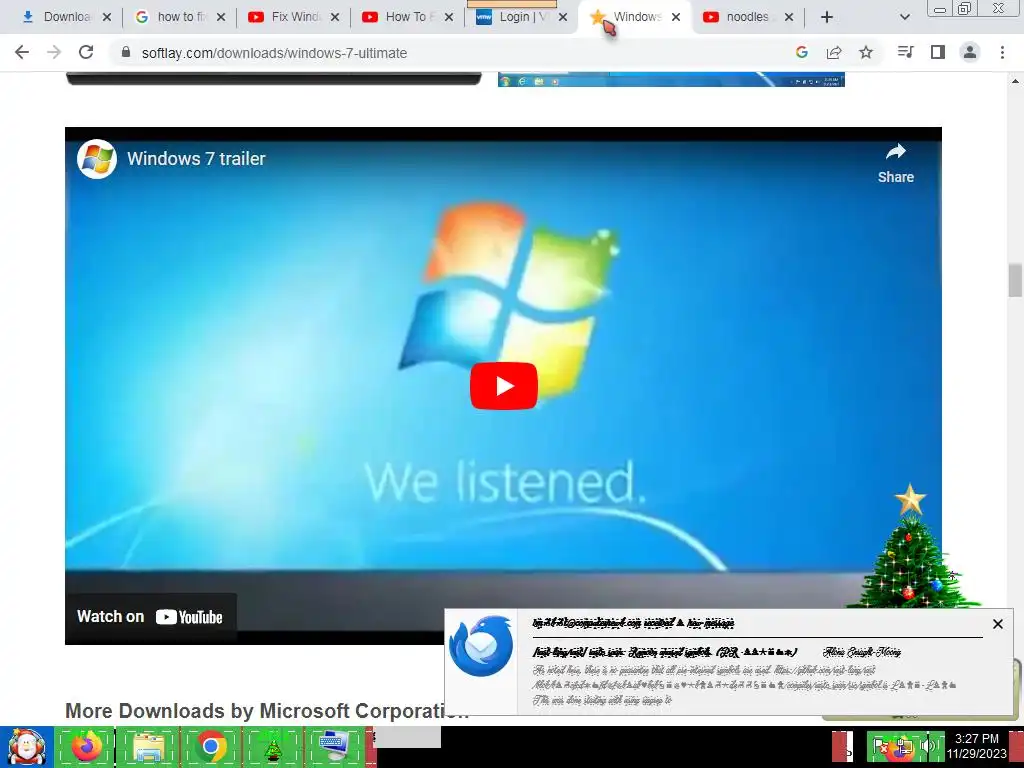
Task: Click Watch on YouTube
Action: (150, 616)
